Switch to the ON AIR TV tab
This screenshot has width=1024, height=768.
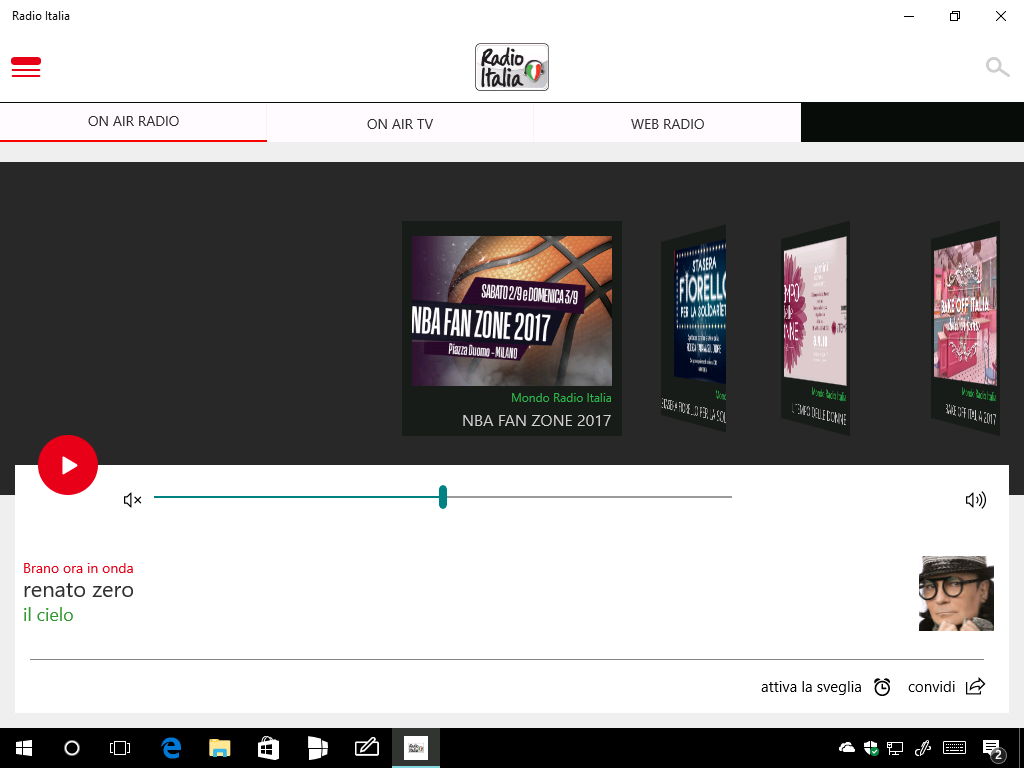point(400,124)
